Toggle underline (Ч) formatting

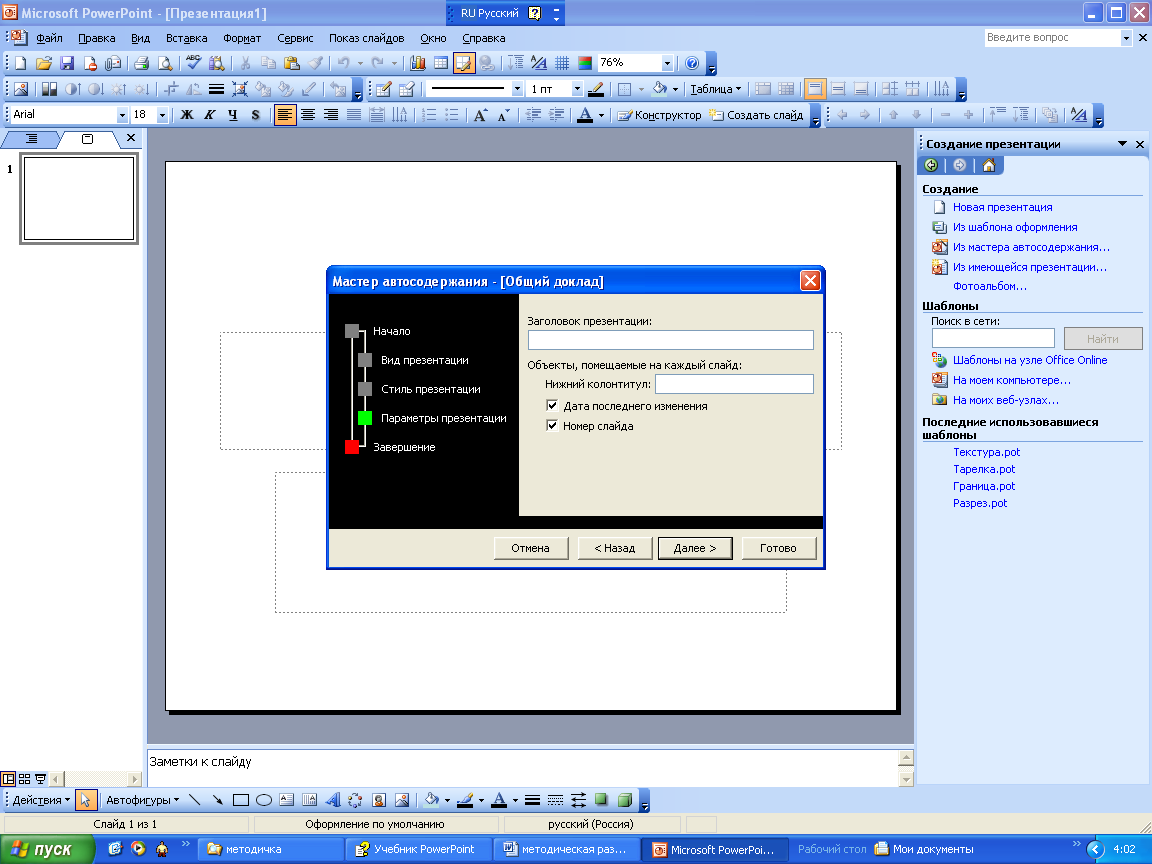click(233, 115)
